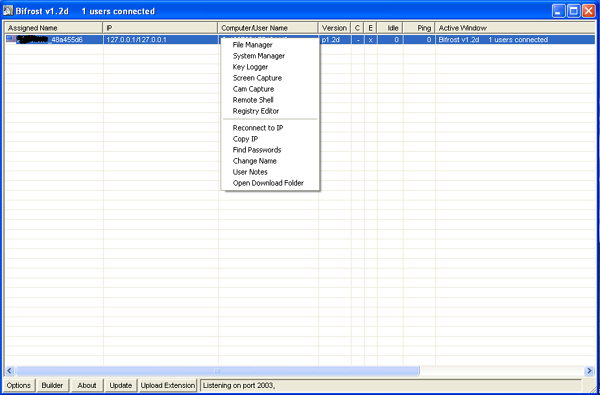Screen dimensions: 600x395
Task: Open User Notes menu entry
Action: pos(270,172)
